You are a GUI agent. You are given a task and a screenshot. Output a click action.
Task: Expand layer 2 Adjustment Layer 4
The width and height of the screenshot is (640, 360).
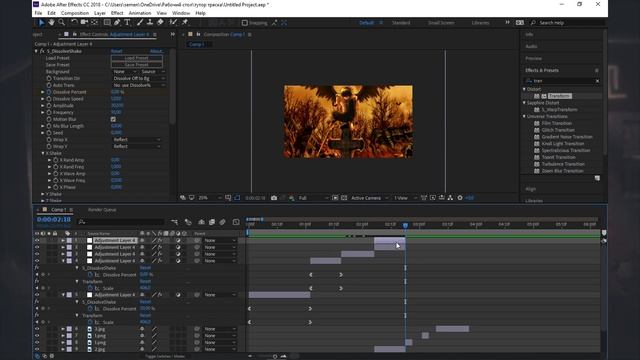(63, 247)
